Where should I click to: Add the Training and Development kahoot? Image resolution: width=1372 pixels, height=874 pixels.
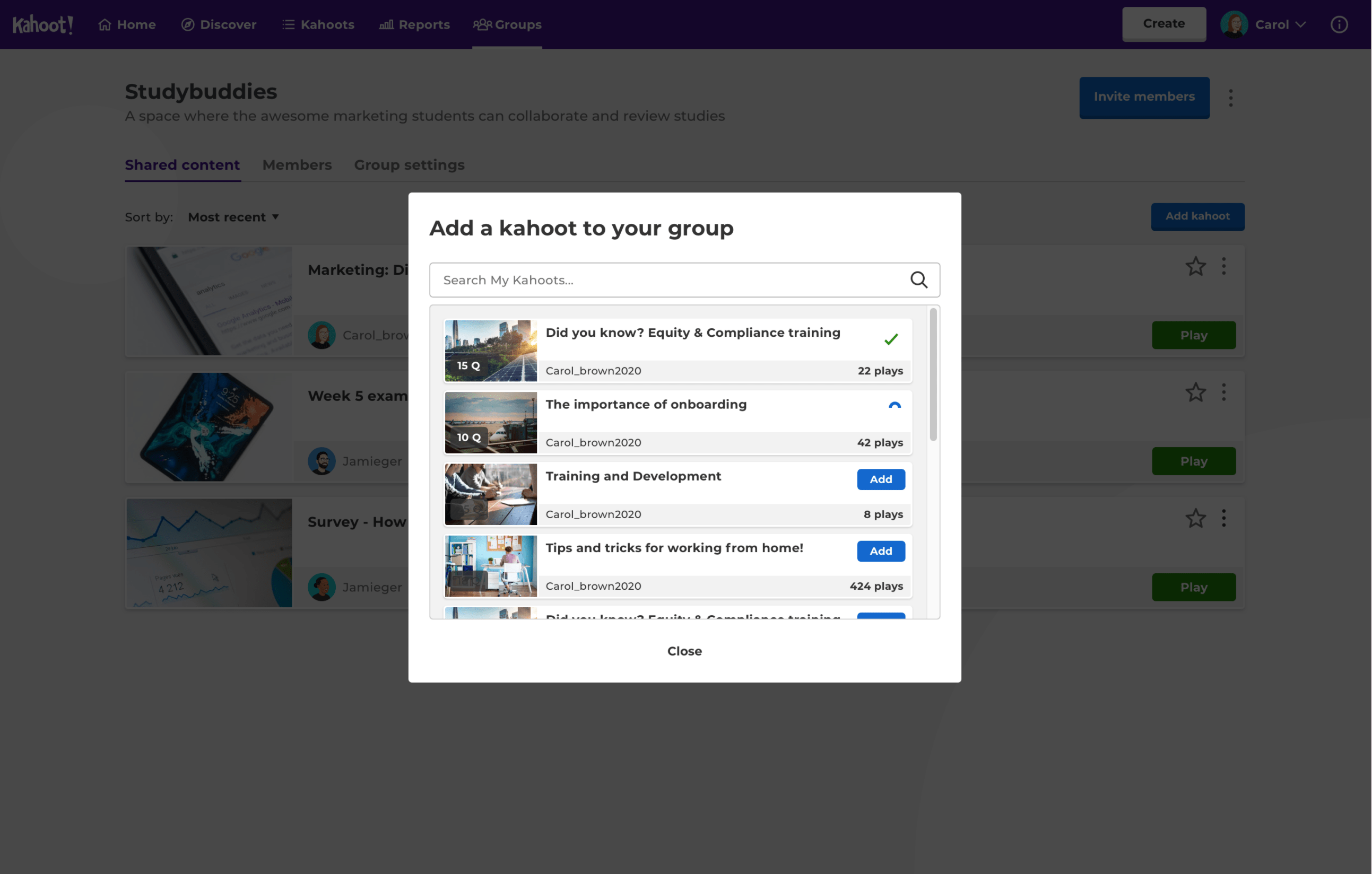(x=880, y=479)
